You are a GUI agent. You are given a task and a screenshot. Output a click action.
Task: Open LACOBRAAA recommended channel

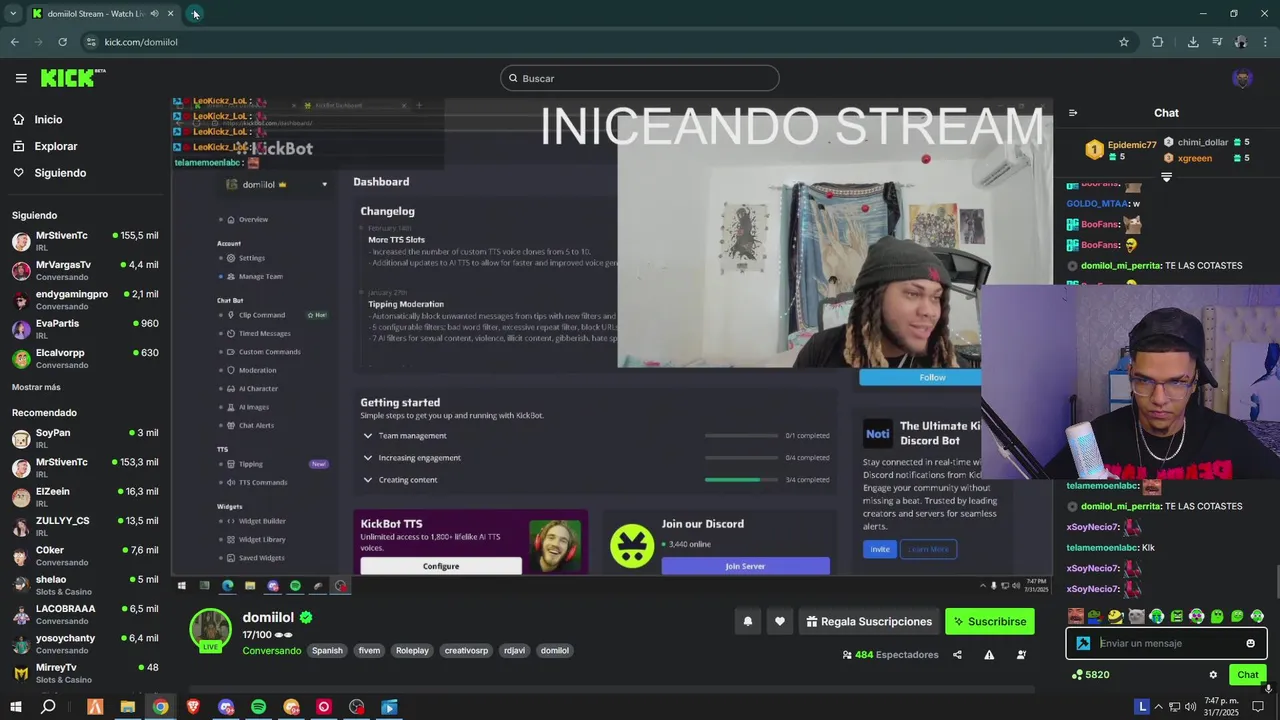pyautogui.click(x=85, y=614)
